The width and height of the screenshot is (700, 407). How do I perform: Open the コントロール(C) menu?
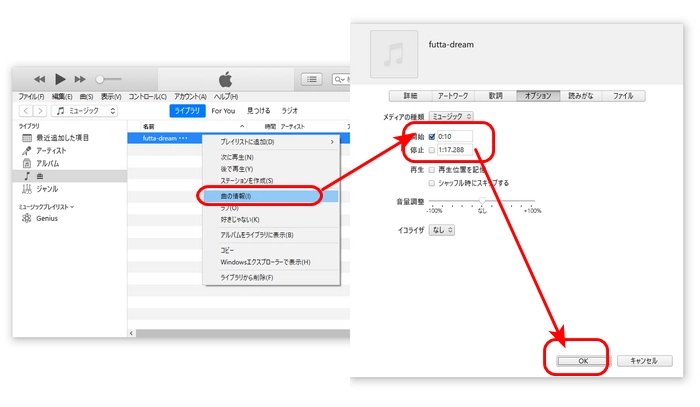[x=147, y=96]
